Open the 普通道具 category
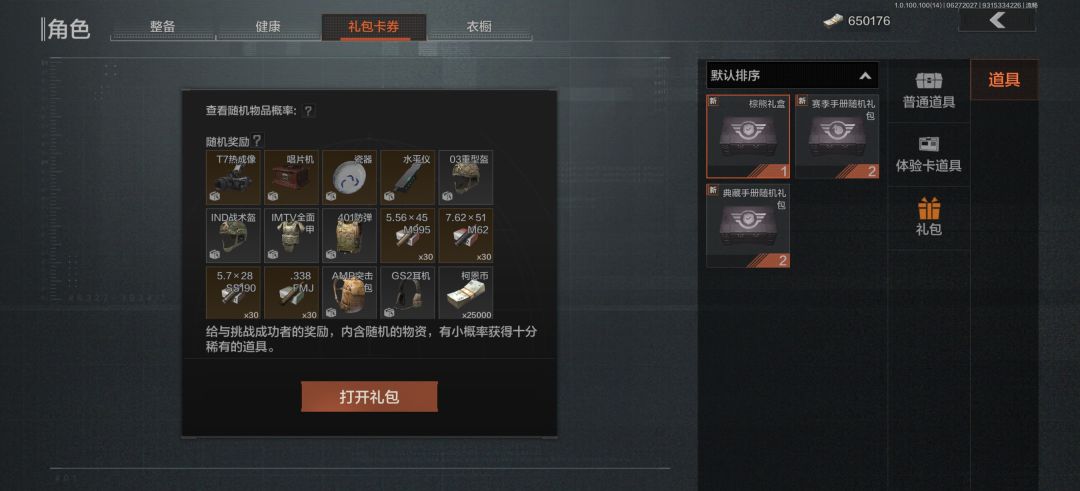1080x491 pixels. 928,91
